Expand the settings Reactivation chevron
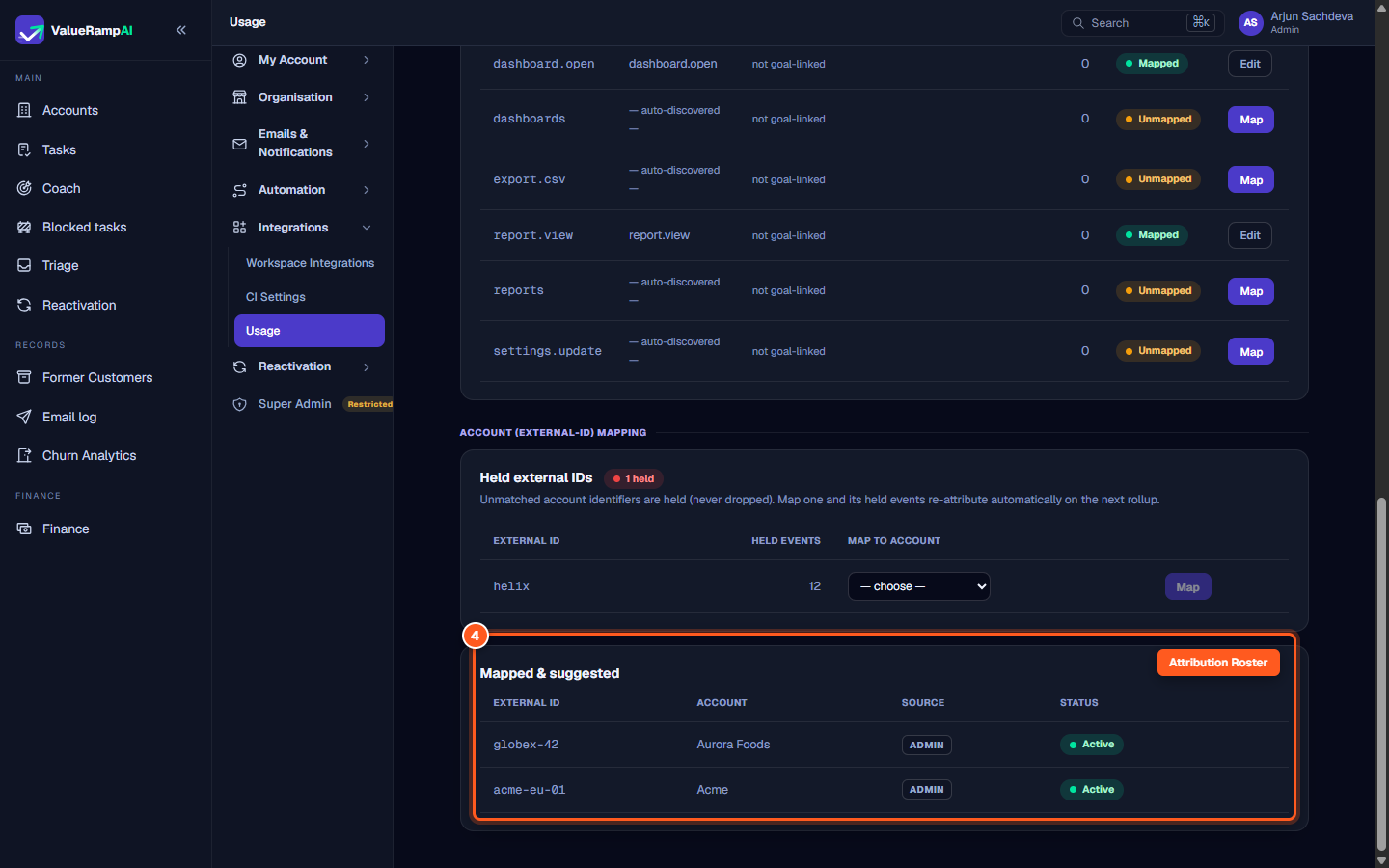The image size is (1389, 868). [x=367, y=366]
